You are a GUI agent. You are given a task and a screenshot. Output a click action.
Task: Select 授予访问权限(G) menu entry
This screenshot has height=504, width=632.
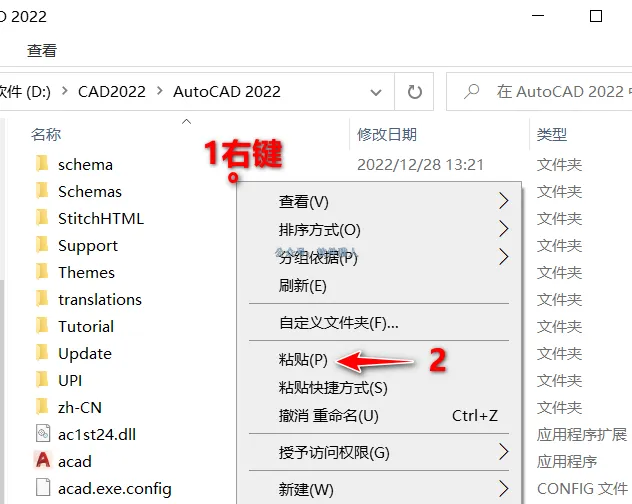point(379,452)
